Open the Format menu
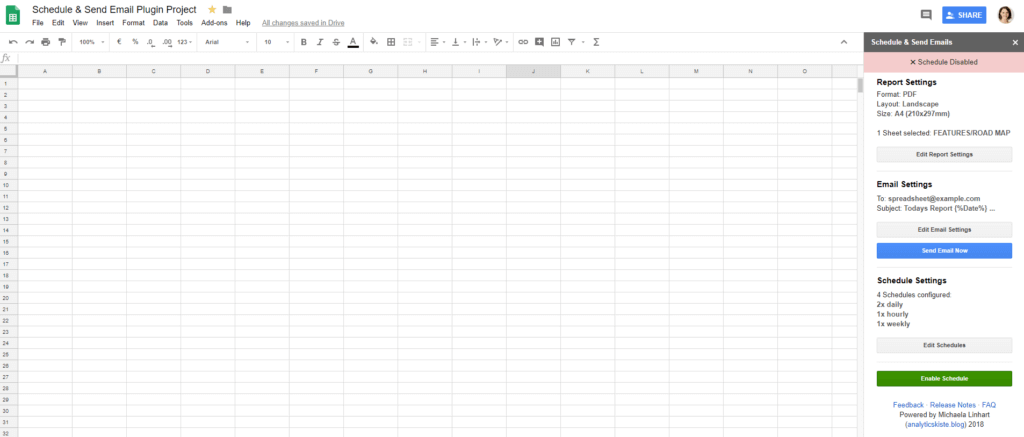1024x437 pixels. [133, 23]
